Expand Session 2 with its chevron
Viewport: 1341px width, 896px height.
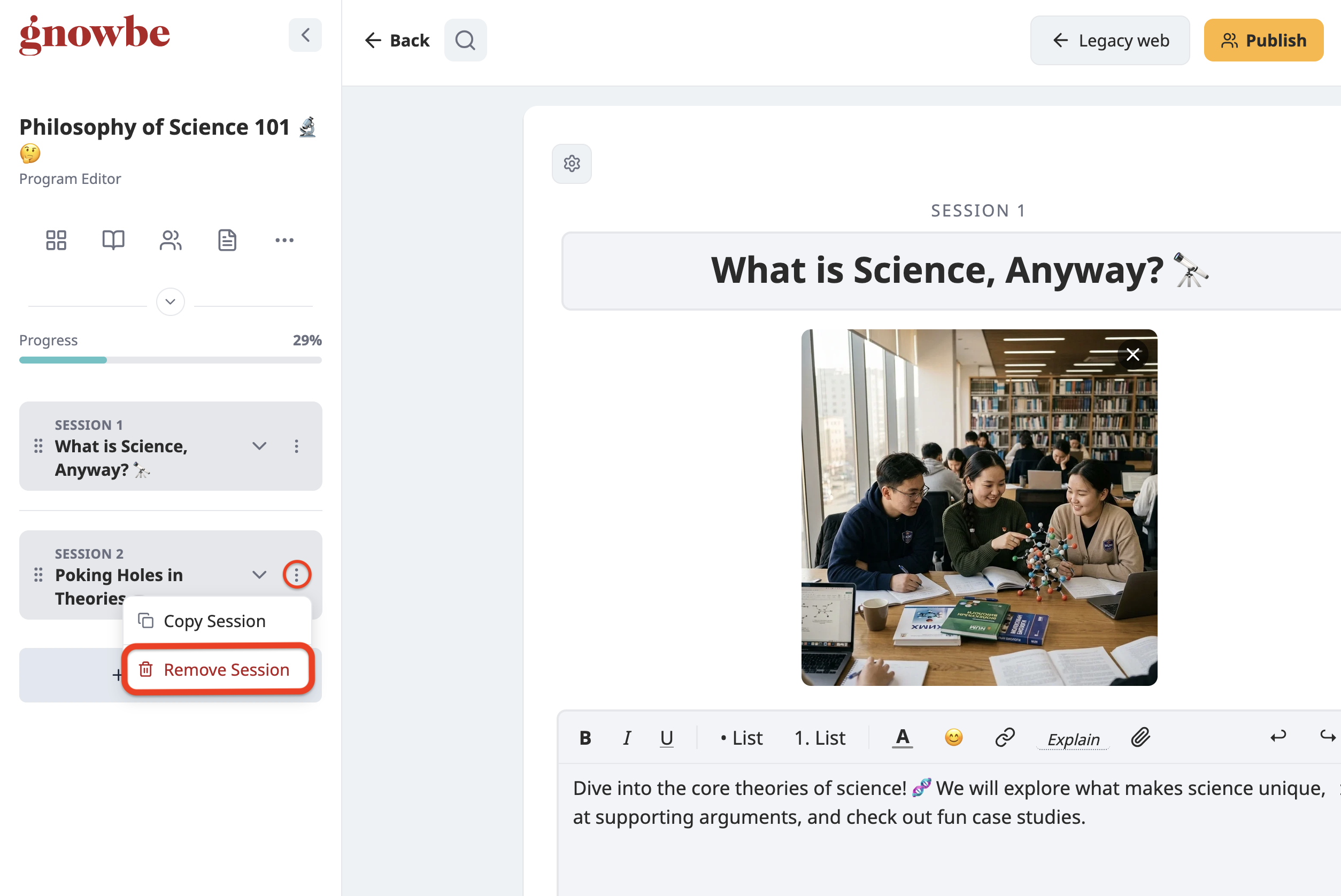click(x=259, y=574)
